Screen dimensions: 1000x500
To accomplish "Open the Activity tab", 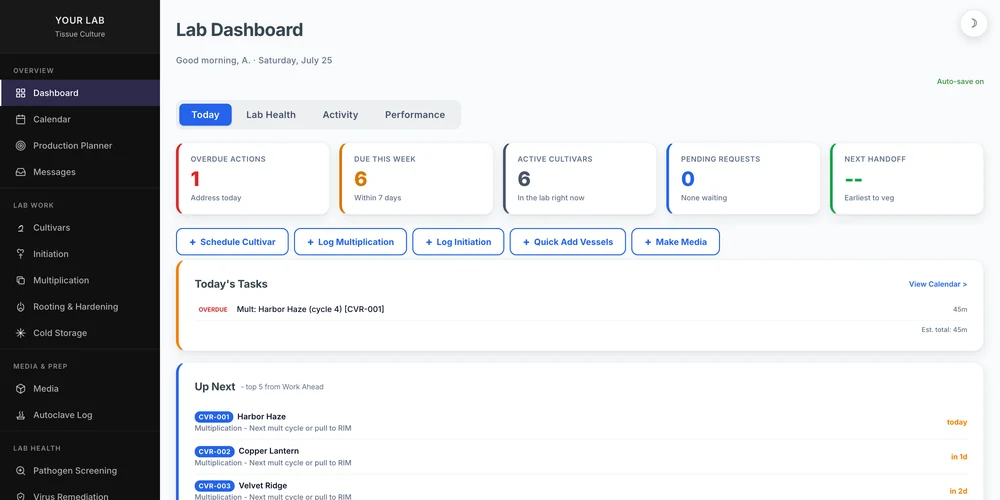I will point(340,115).
